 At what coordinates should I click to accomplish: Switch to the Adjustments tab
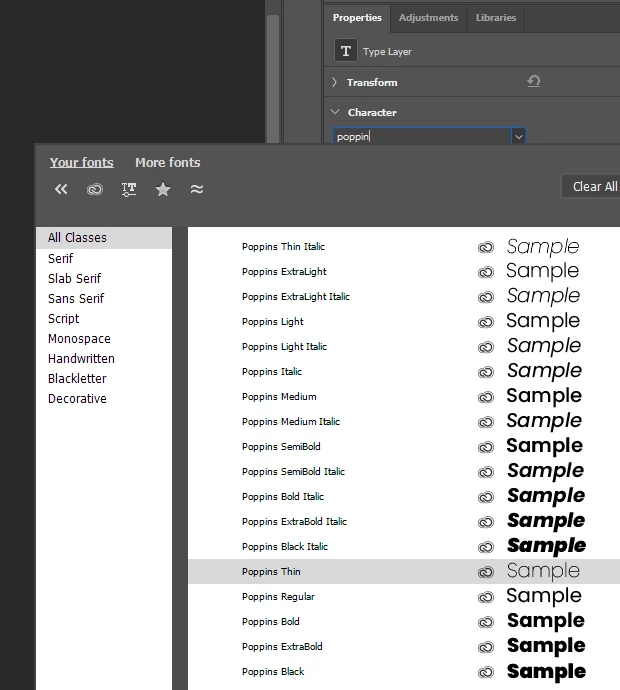pos(428,18)
